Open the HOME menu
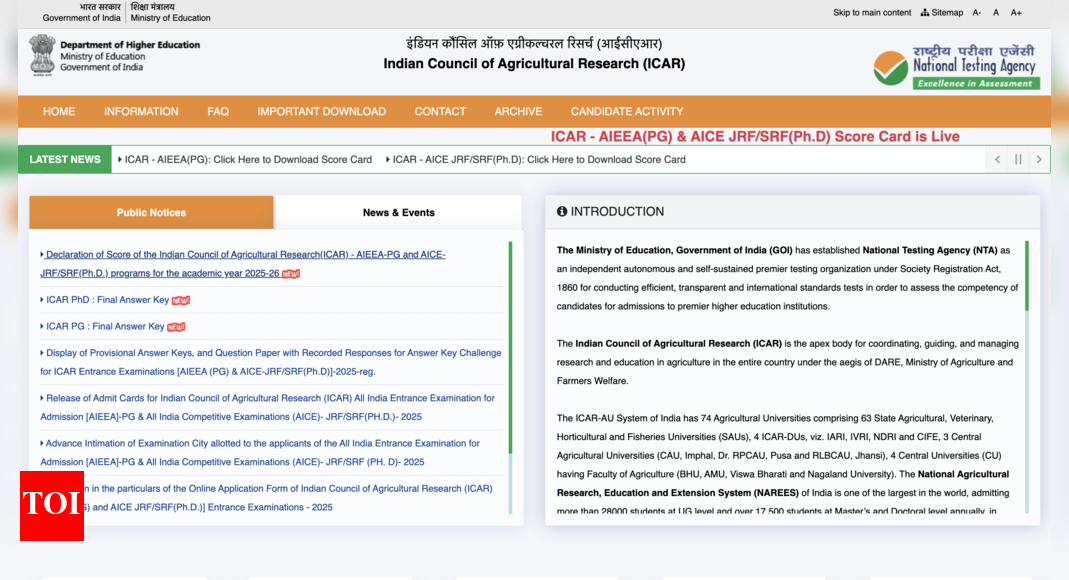 pyautogui.click(x=59, y=111)
